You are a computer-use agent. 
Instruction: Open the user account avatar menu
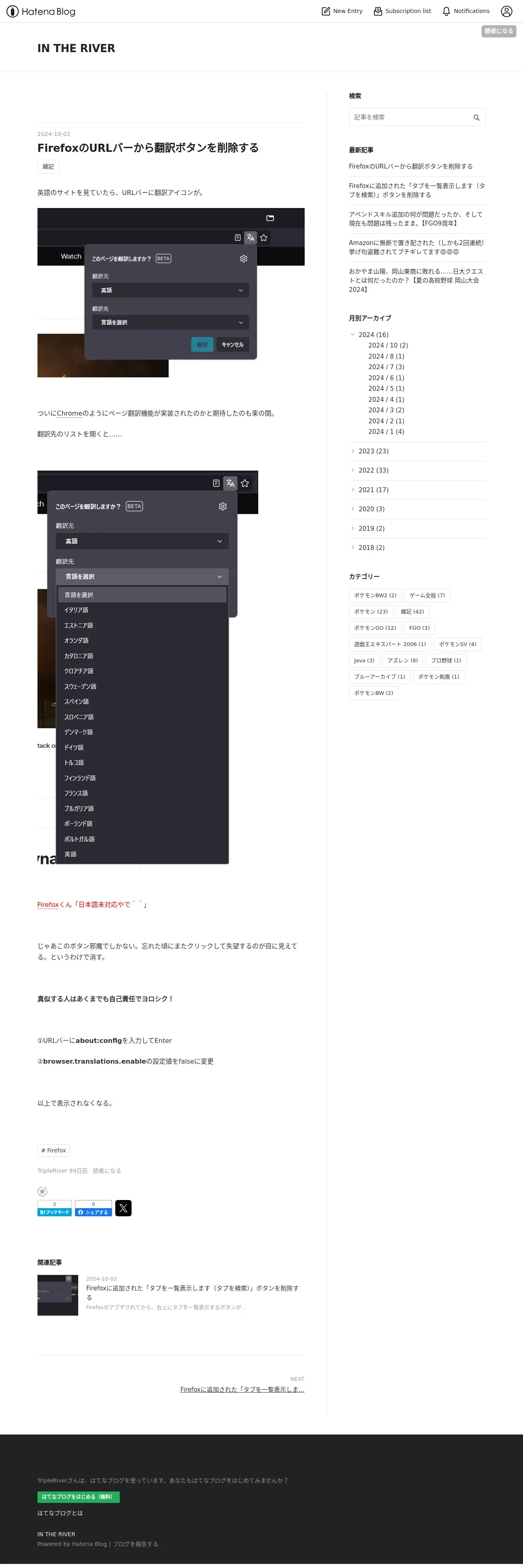(x=507, y=11)
